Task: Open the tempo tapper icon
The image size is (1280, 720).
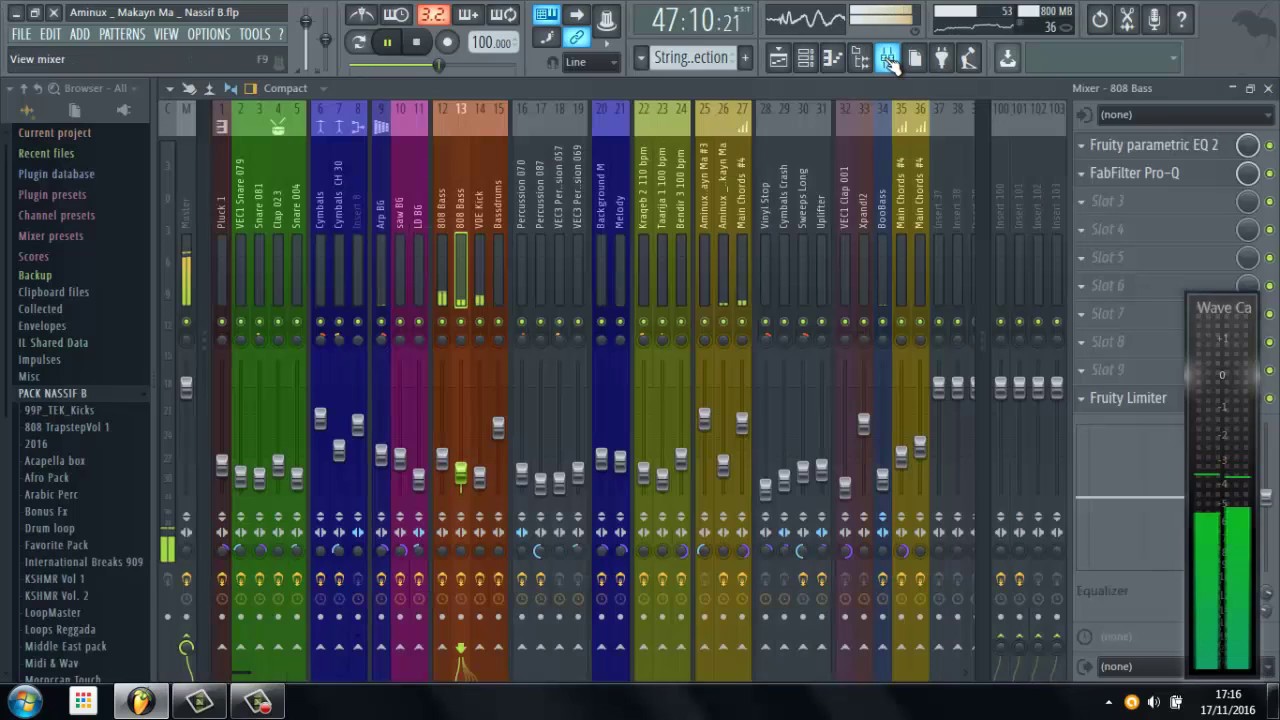Action: 968,59
